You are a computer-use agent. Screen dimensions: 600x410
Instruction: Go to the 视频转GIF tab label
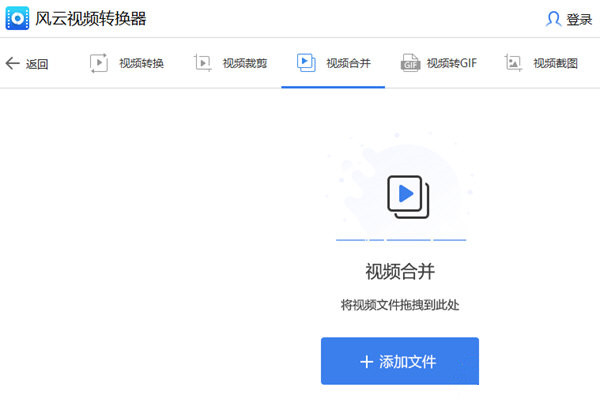[452, 64]
